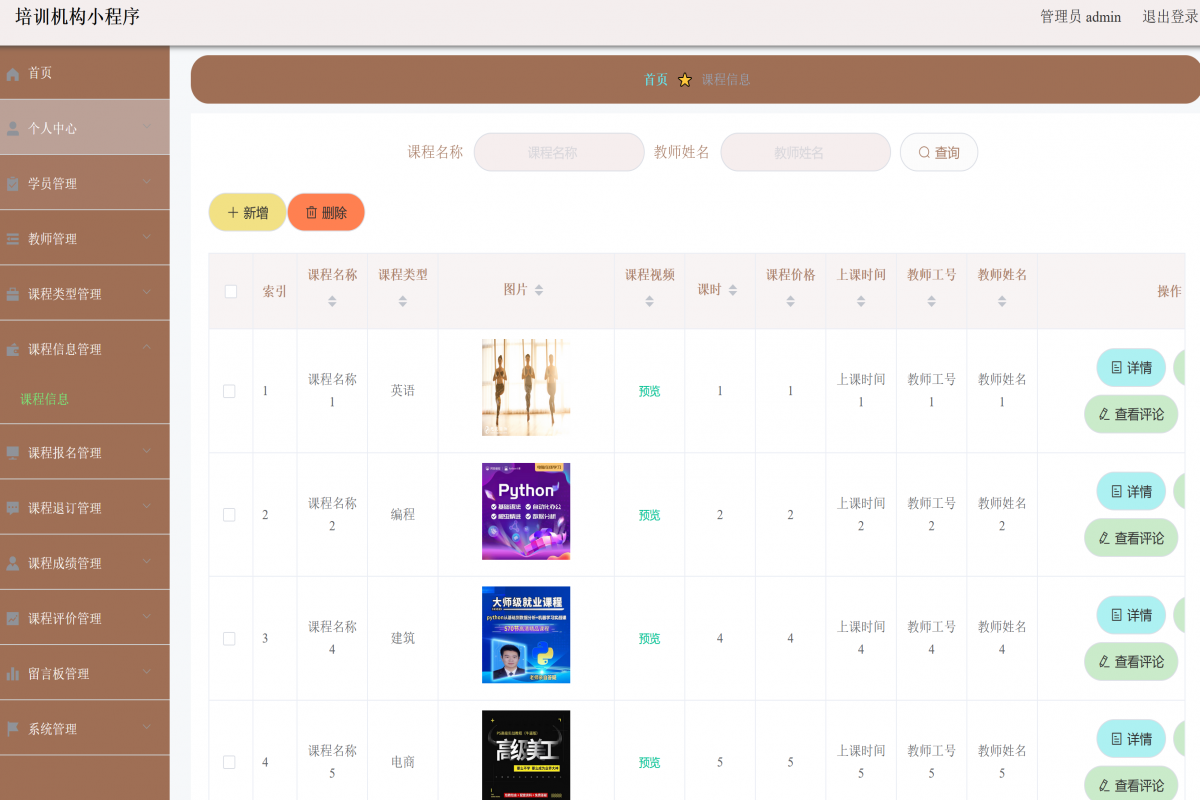Open the 课程信息 submenu item
This screenshot has height=800, width=1200.
click(x=45, y=399)
